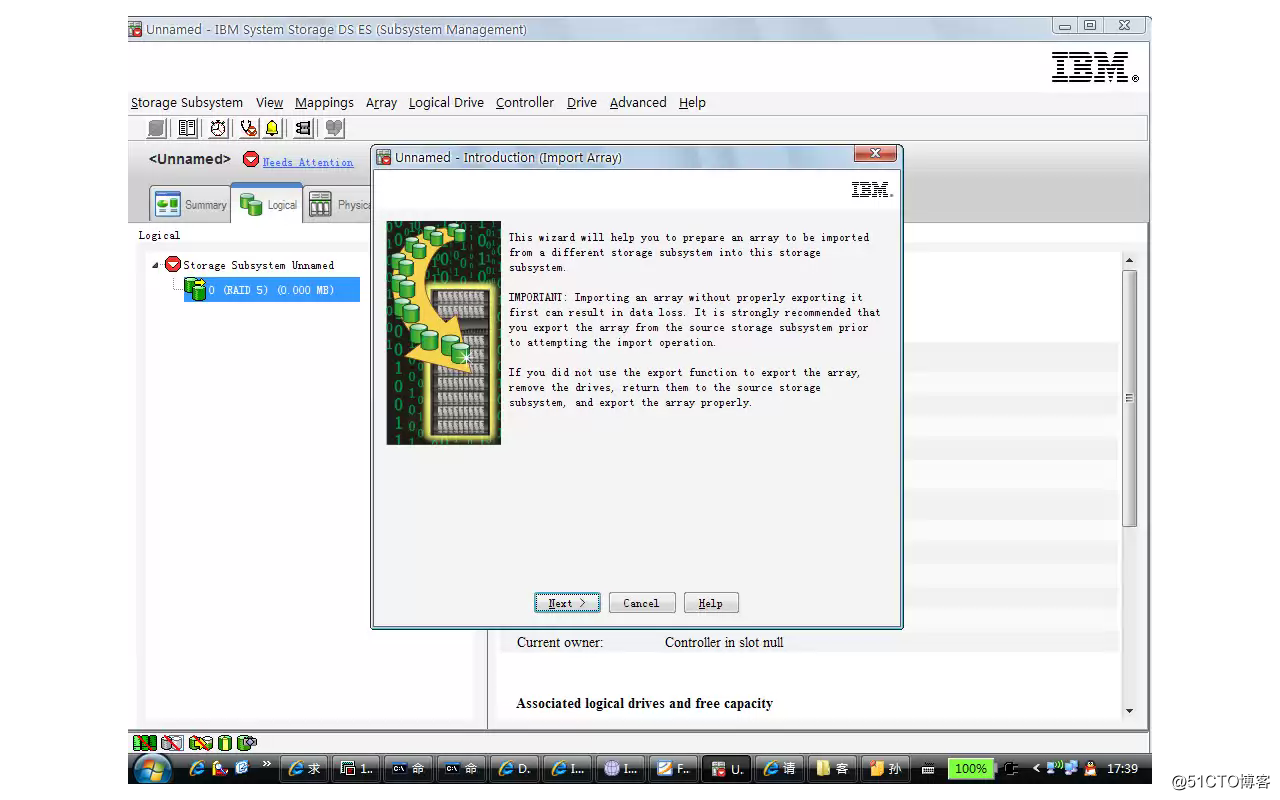
Task: Click Help button in the Import Array dialog
Action: (711, 603)
